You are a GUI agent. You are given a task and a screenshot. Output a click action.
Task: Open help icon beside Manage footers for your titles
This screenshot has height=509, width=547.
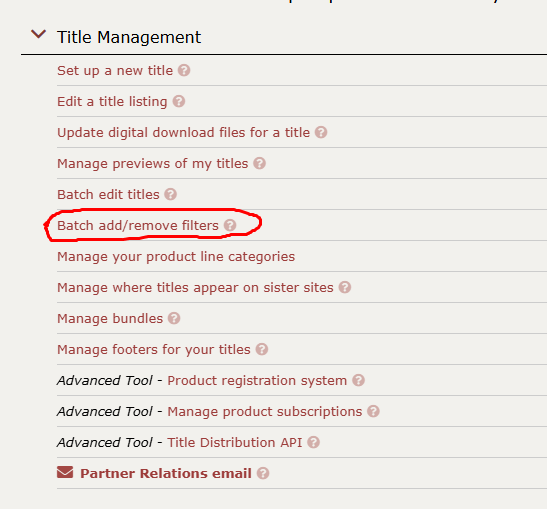coord(262,349)
